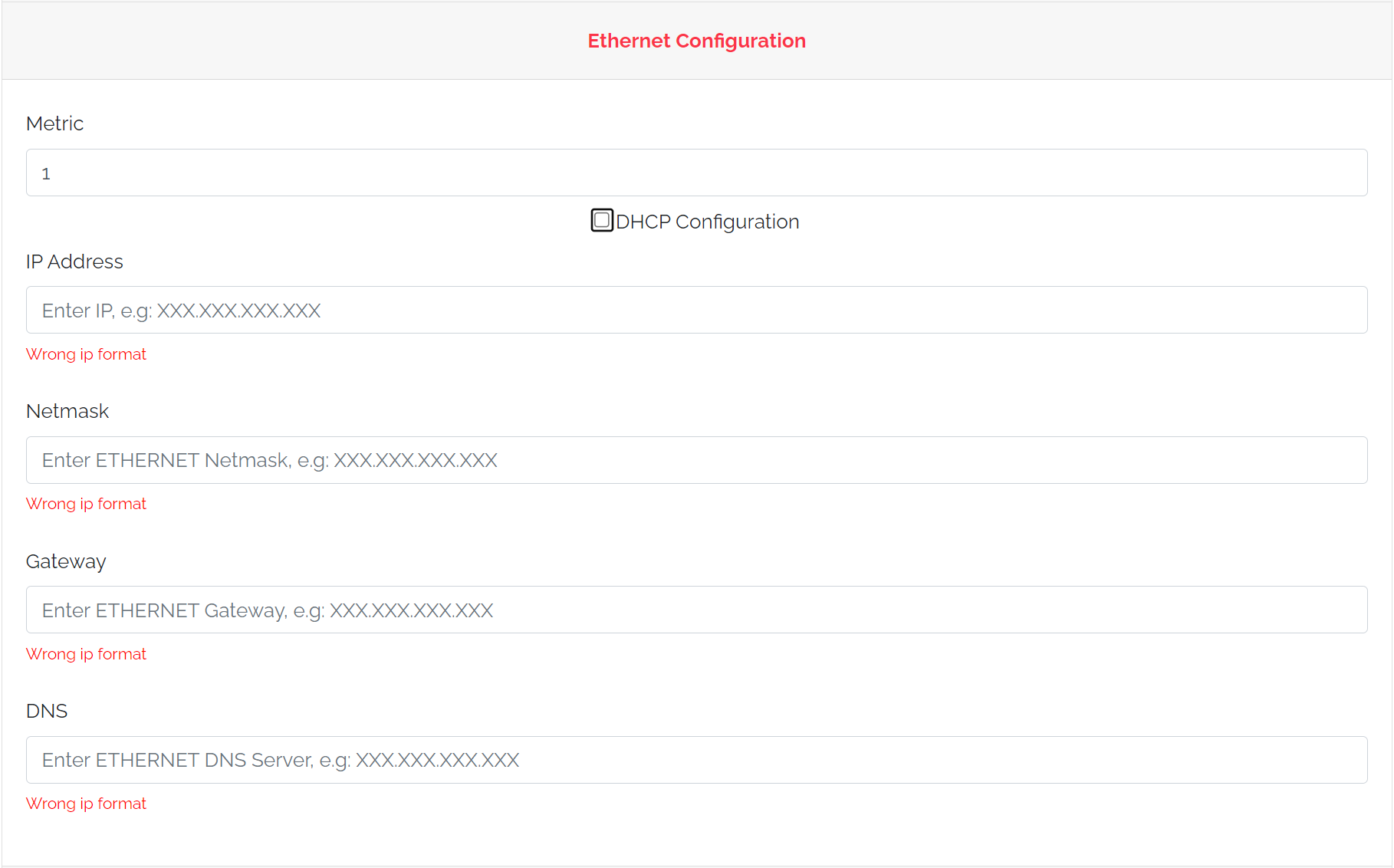The width and height of the screenshot is (1394, 868).
Task: Click the wrong ip format error under DNS
Action: (x=86, y=803)
